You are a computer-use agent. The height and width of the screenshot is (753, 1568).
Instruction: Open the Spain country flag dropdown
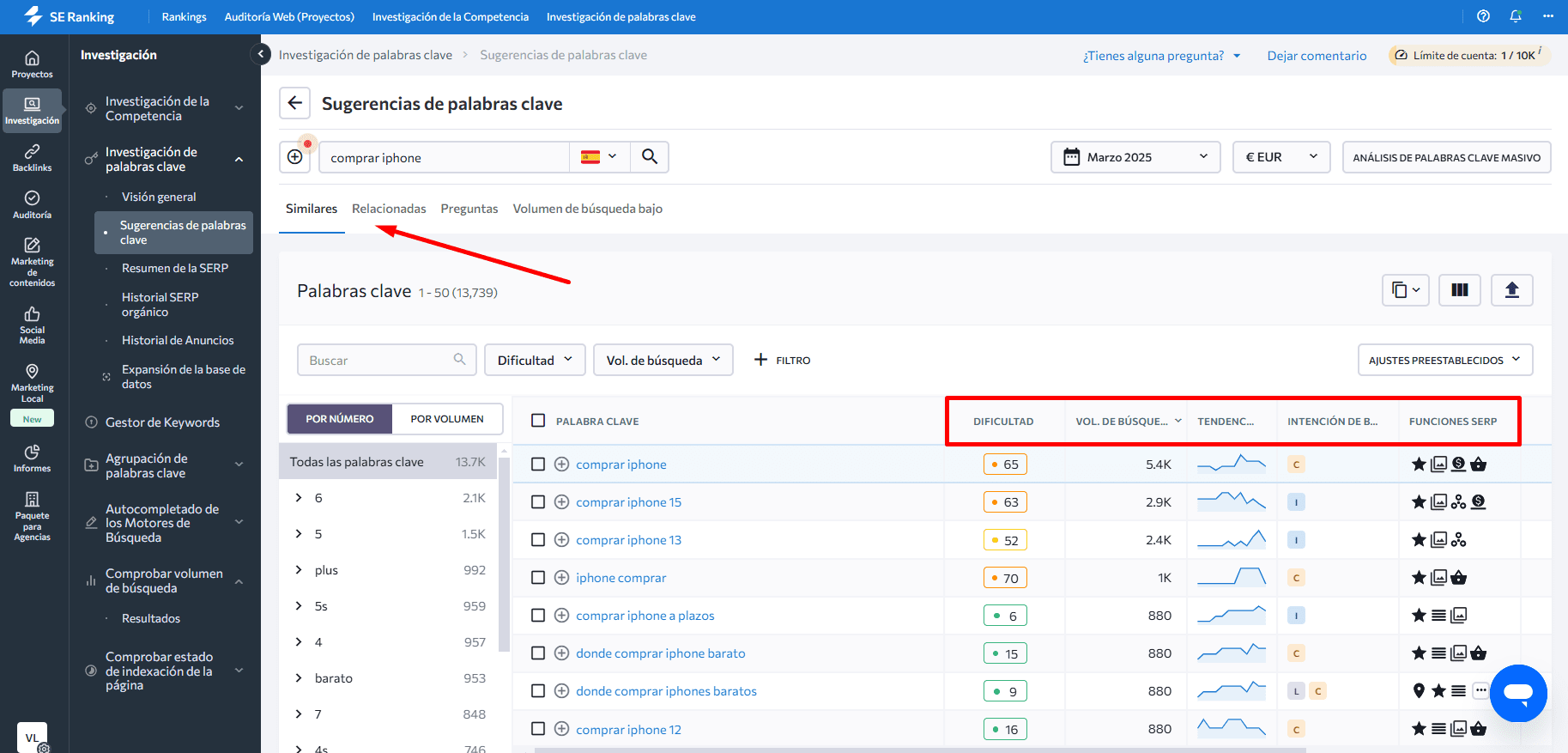pyautogui.click(x=599, y=157)
